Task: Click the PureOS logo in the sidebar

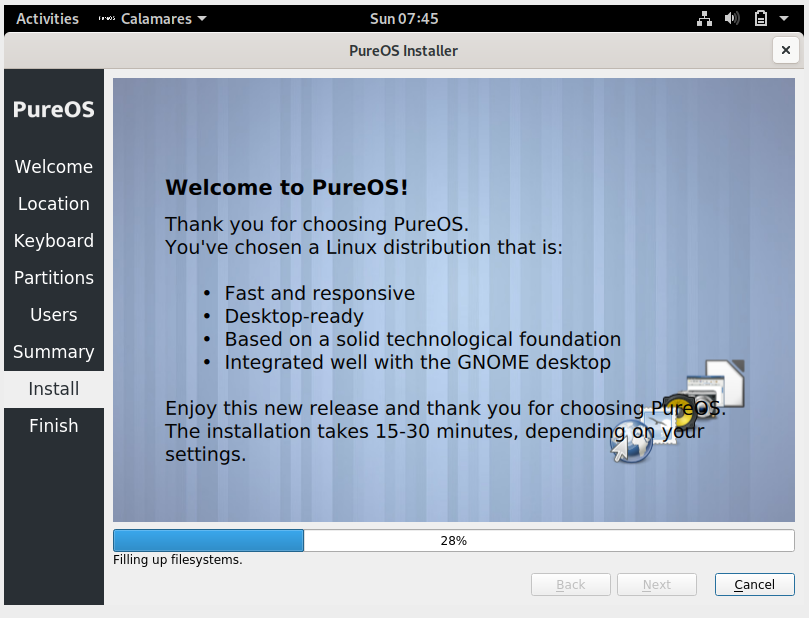Action: tap(53, 108)
